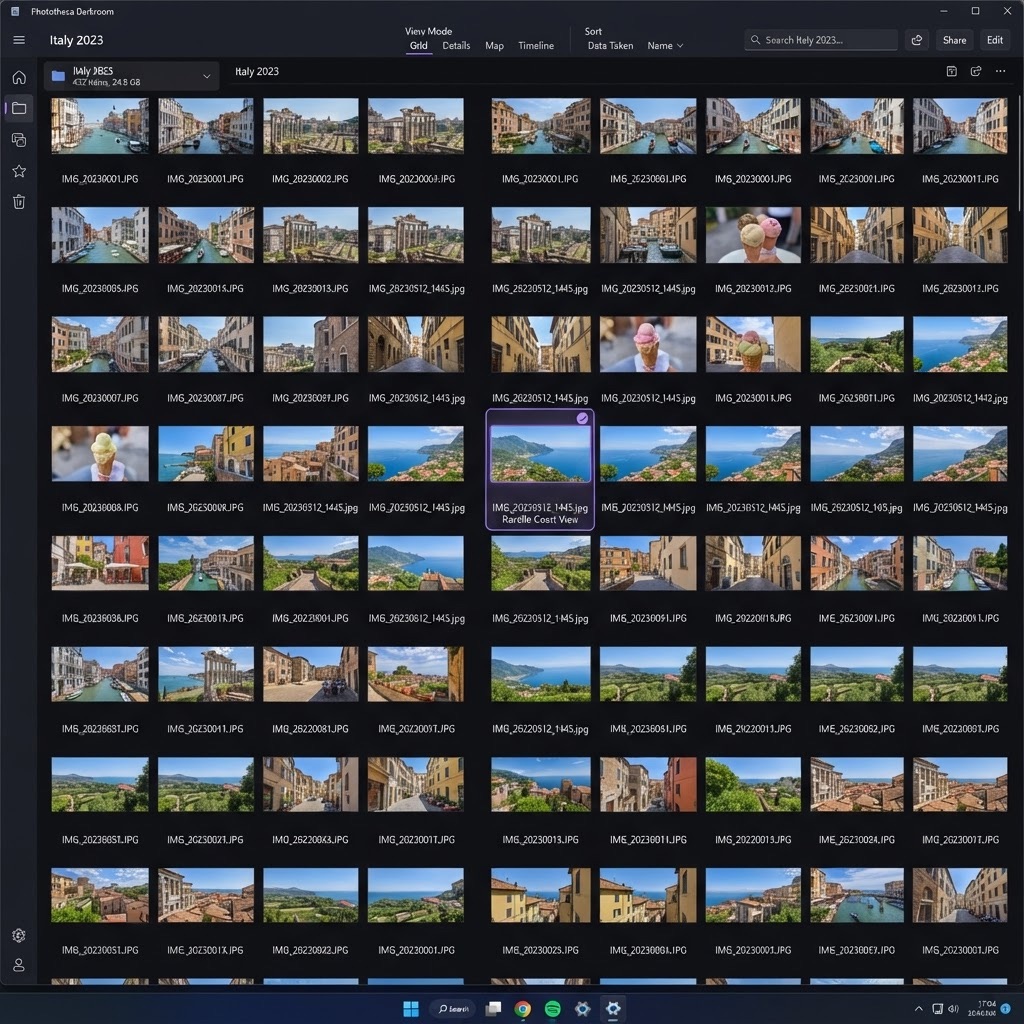The image size is (1024, 1024).
Task: Switch to Timeline view mode
Action: (x=536, y=46)
